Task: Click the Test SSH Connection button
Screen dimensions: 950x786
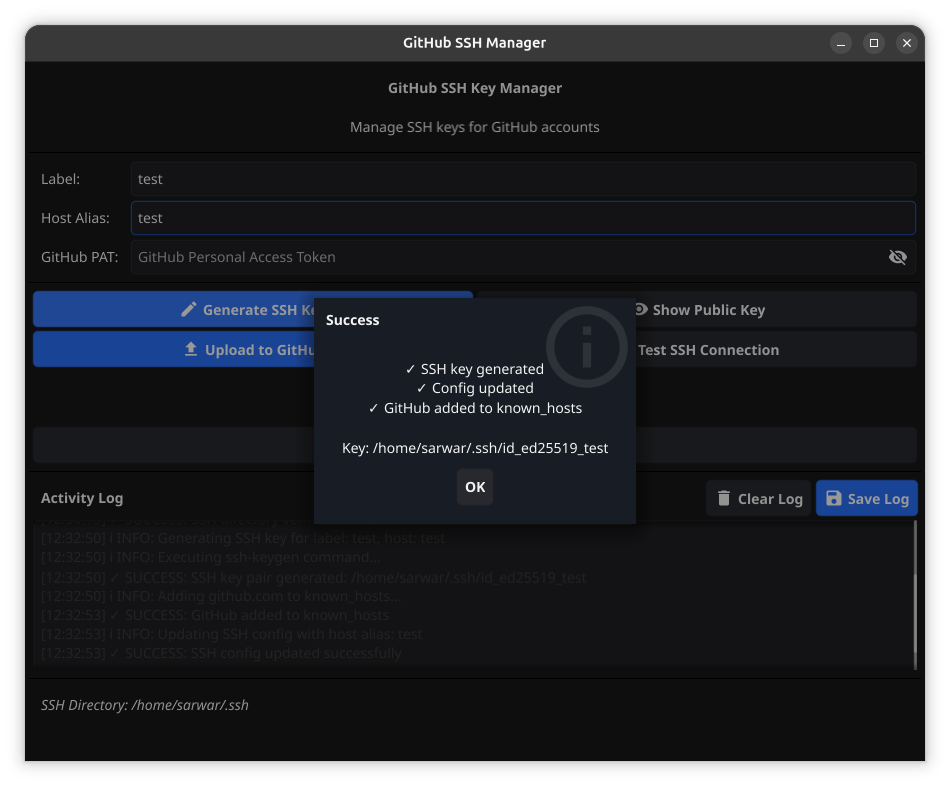Action: pos(697,350)
